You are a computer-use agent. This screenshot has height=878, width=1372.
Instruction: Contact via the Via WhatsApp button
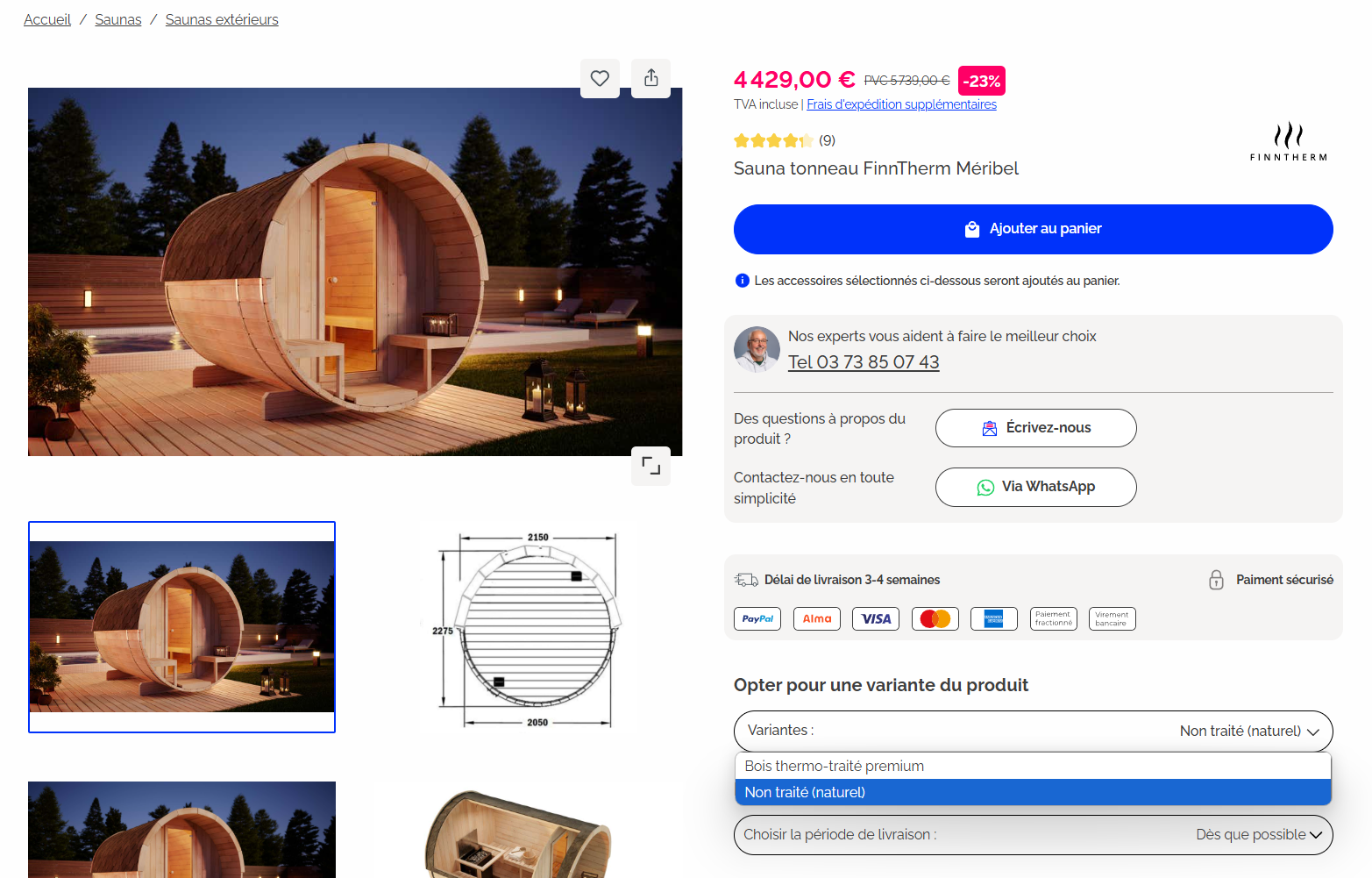coord(1035,487)
